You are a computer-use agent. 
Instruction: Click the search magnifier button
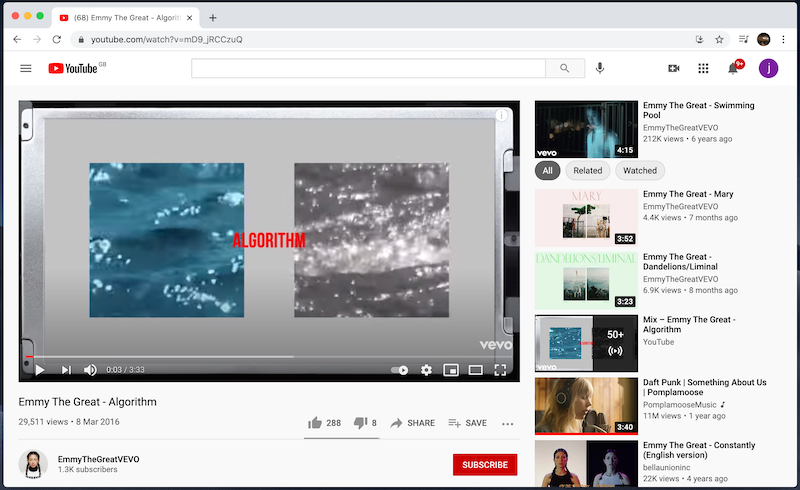pyautogui.click(x=565, y=68)
